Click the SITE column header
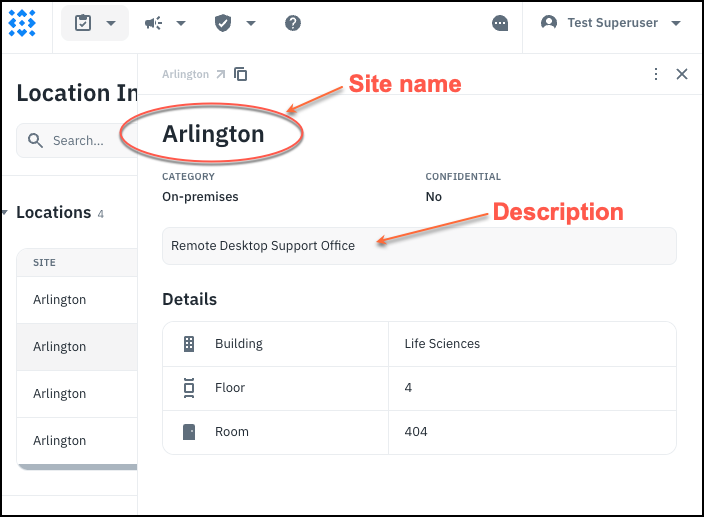Screen dimensions: 704x517 (45, 263)
